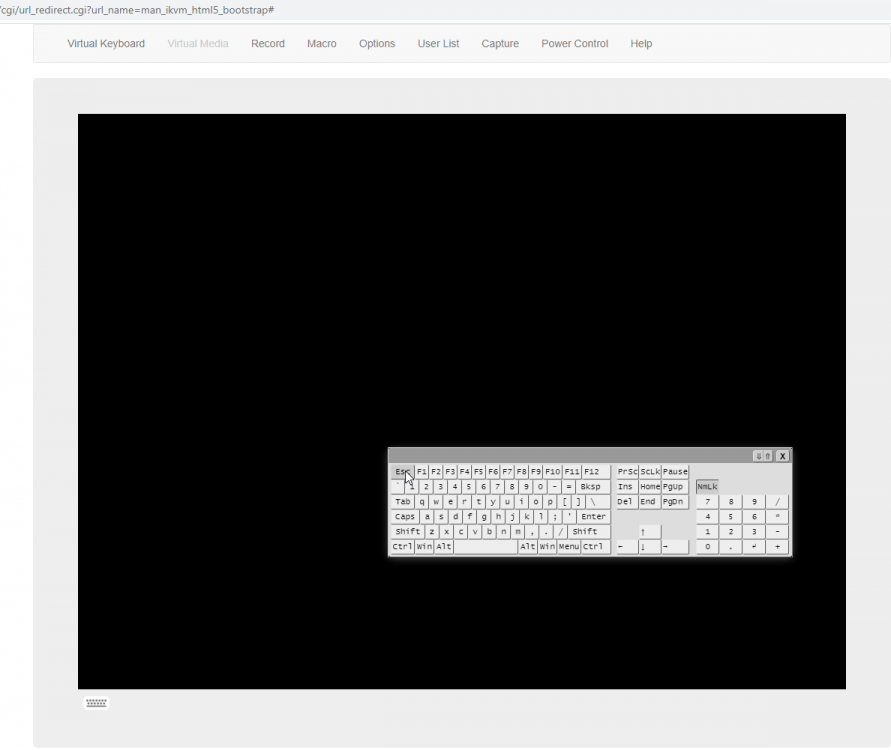Click the Tab key
The image size is (891, 750).
403,502
